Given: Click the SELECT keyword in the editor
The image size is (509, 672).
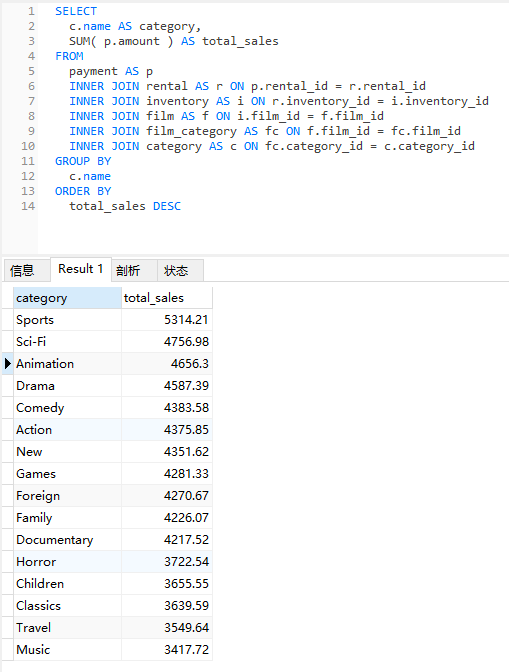Looking at the screenshot, I should click(x=76, y=11).
